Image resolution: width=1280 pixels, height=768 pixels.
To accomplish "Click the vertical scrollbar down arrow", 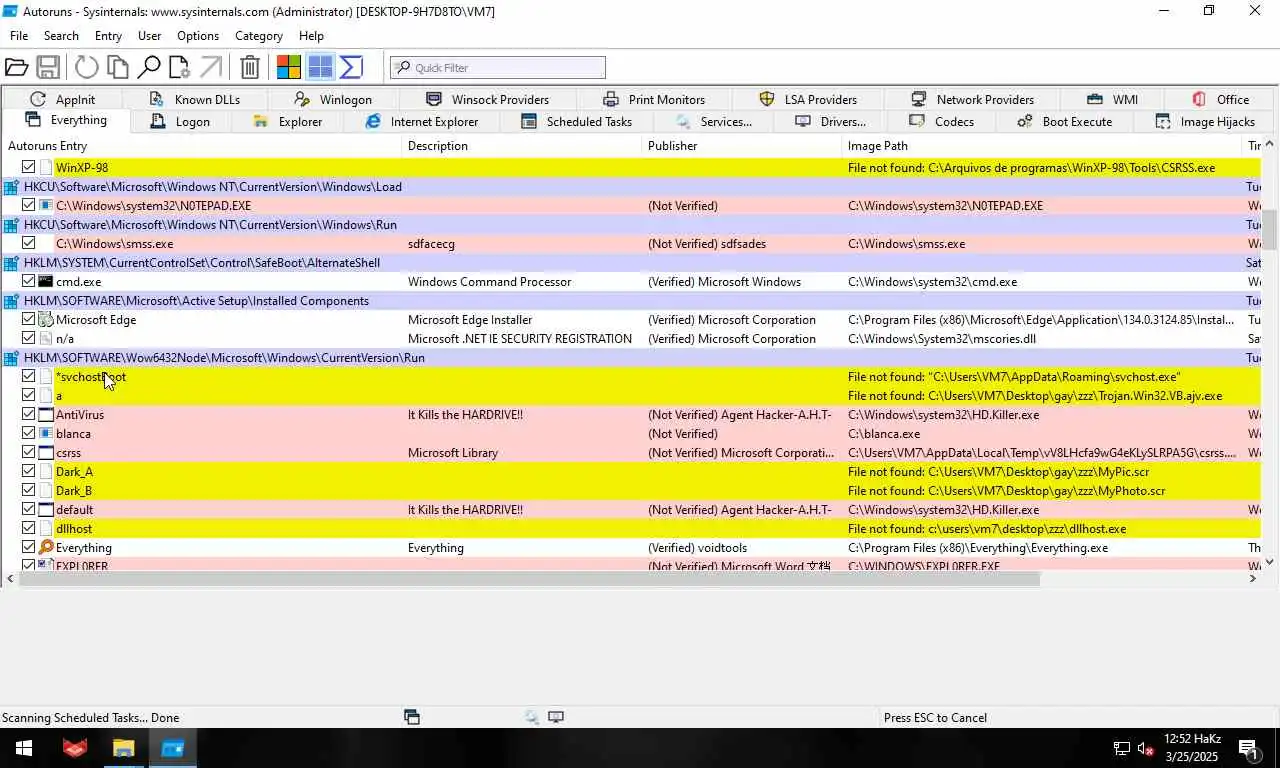I will pos(1270,562).
